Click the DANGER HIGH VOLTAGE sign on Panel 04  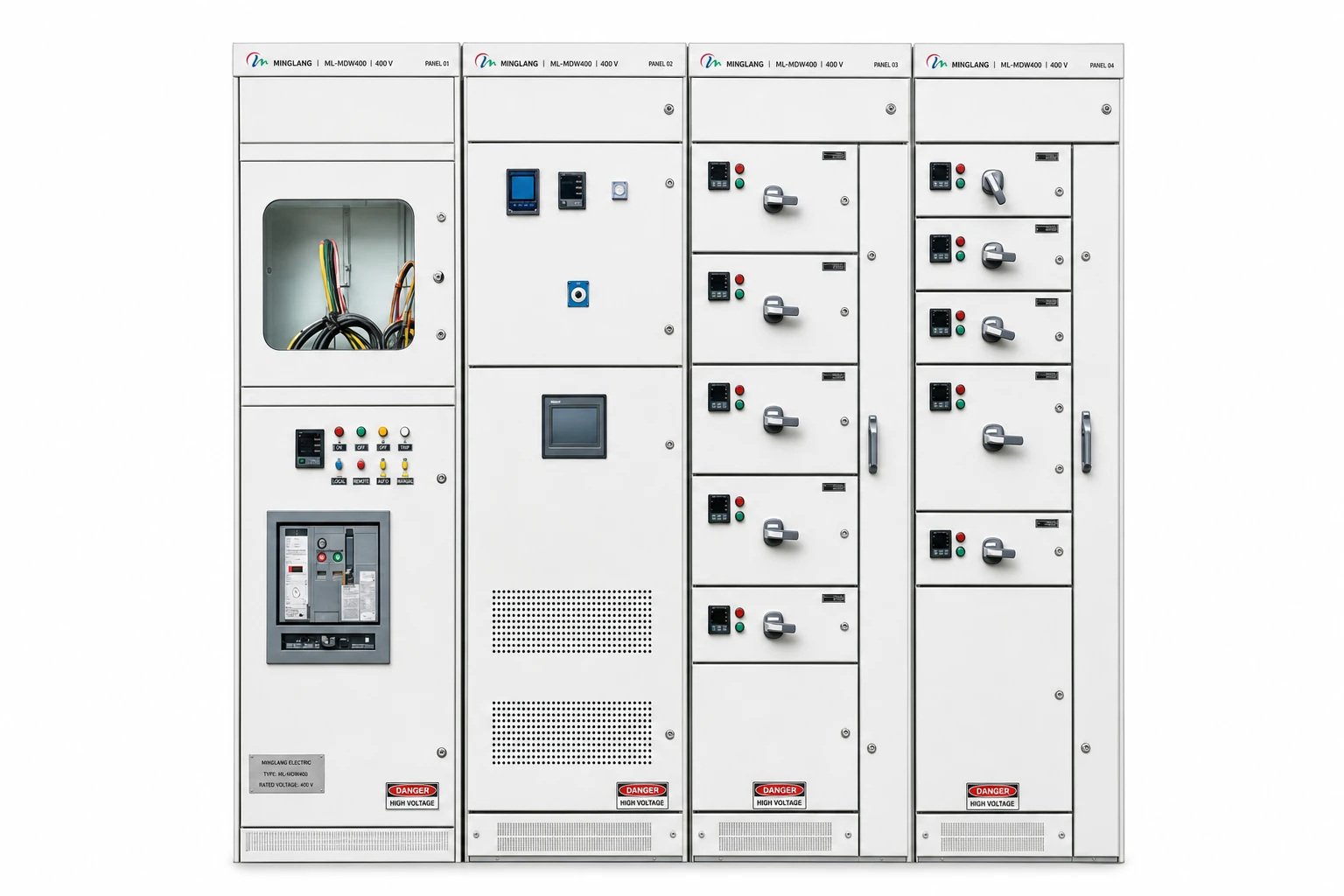coord(992,796)
